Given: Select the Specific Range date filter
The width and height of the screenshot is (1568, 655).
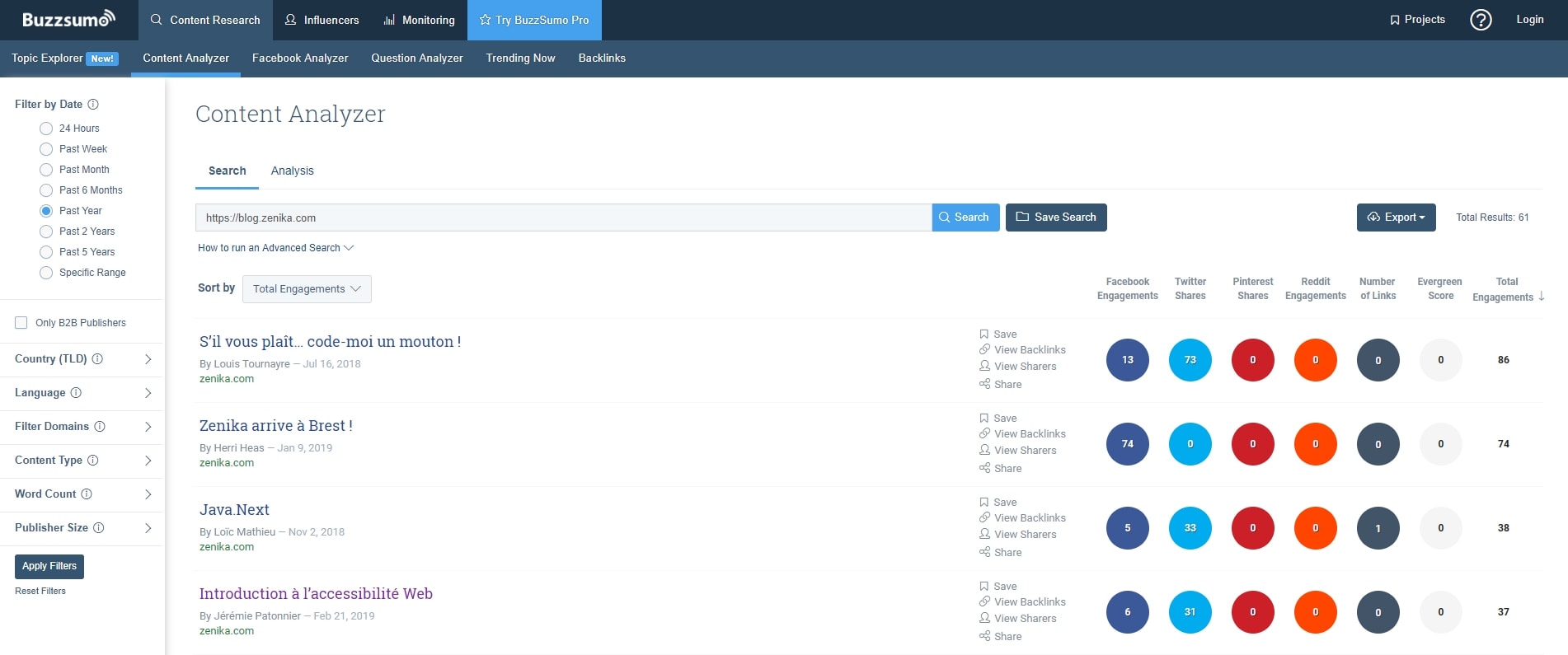Looking at the screenshot, I should 46,273.
